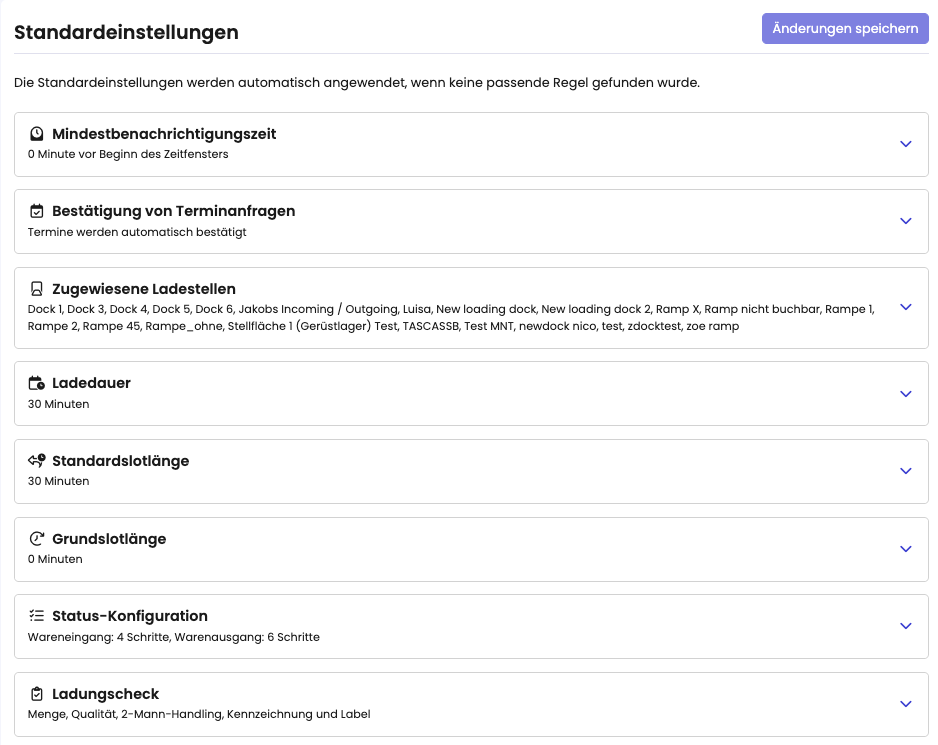Viewport: 938px width, 745px height.
Task: Select the Zugewiesene Ladestellen title text
Action: (x=144, y=289)
